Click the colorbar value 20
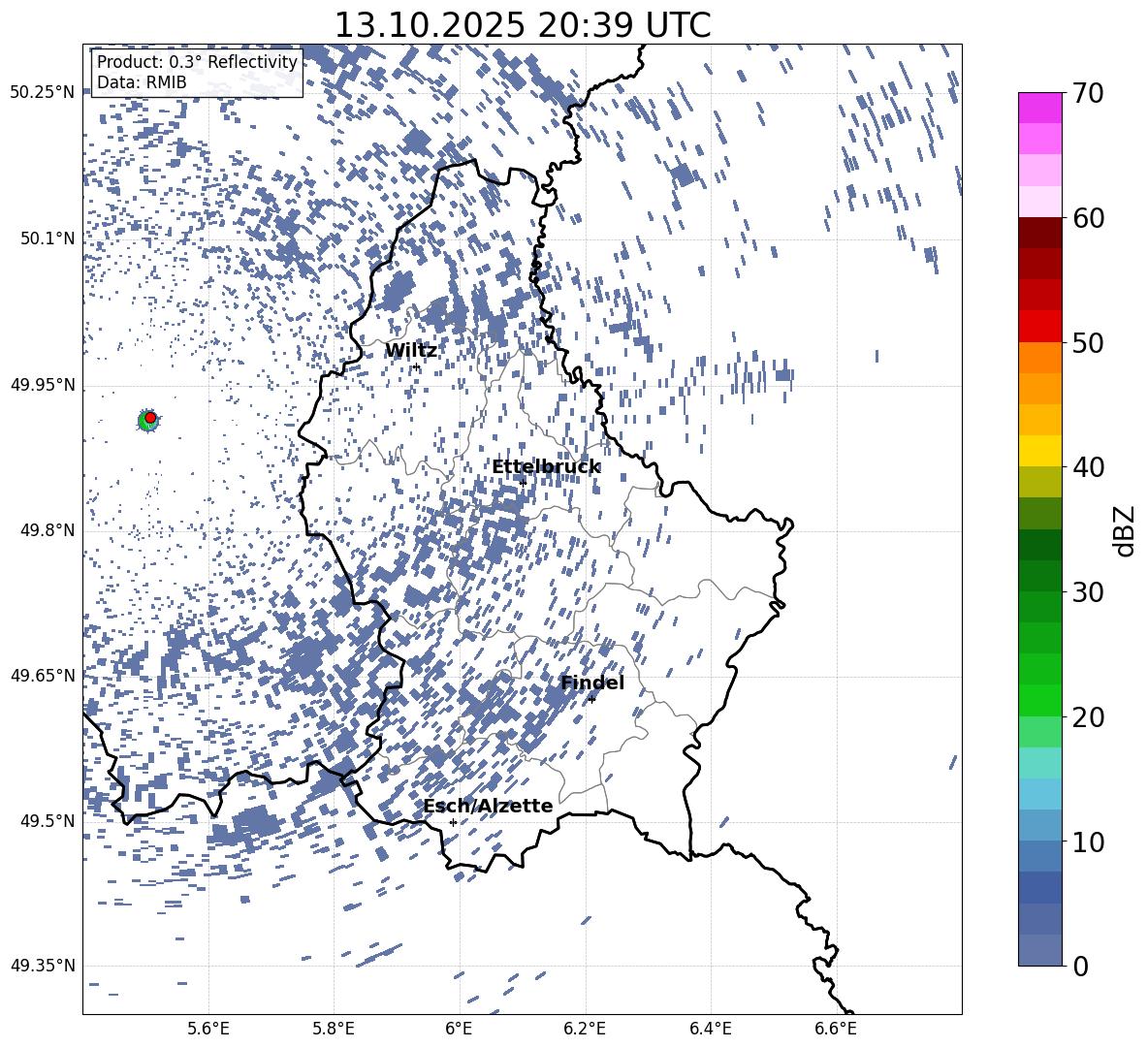Image resolution: width=1148 pixels, height=1048 pixels. pyautogui.click(x=1089, y=717)
